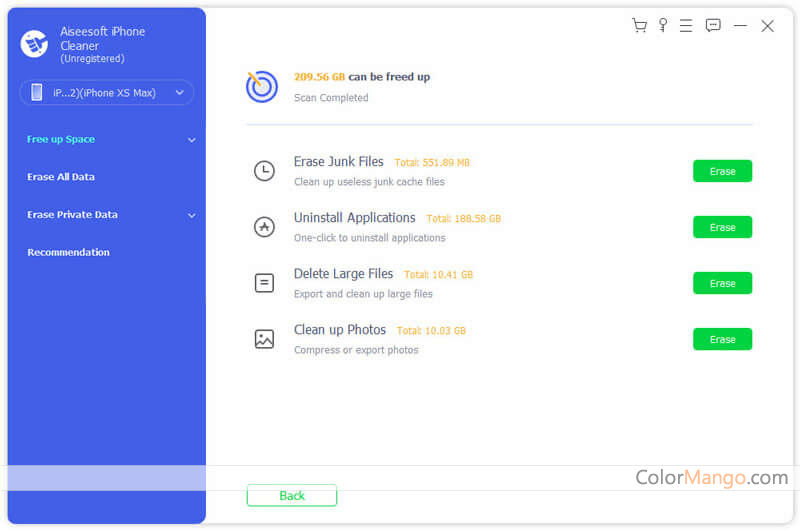The image size is (800, 530).
Task: Click the scan completed radar icon
Action: (262, 87)
